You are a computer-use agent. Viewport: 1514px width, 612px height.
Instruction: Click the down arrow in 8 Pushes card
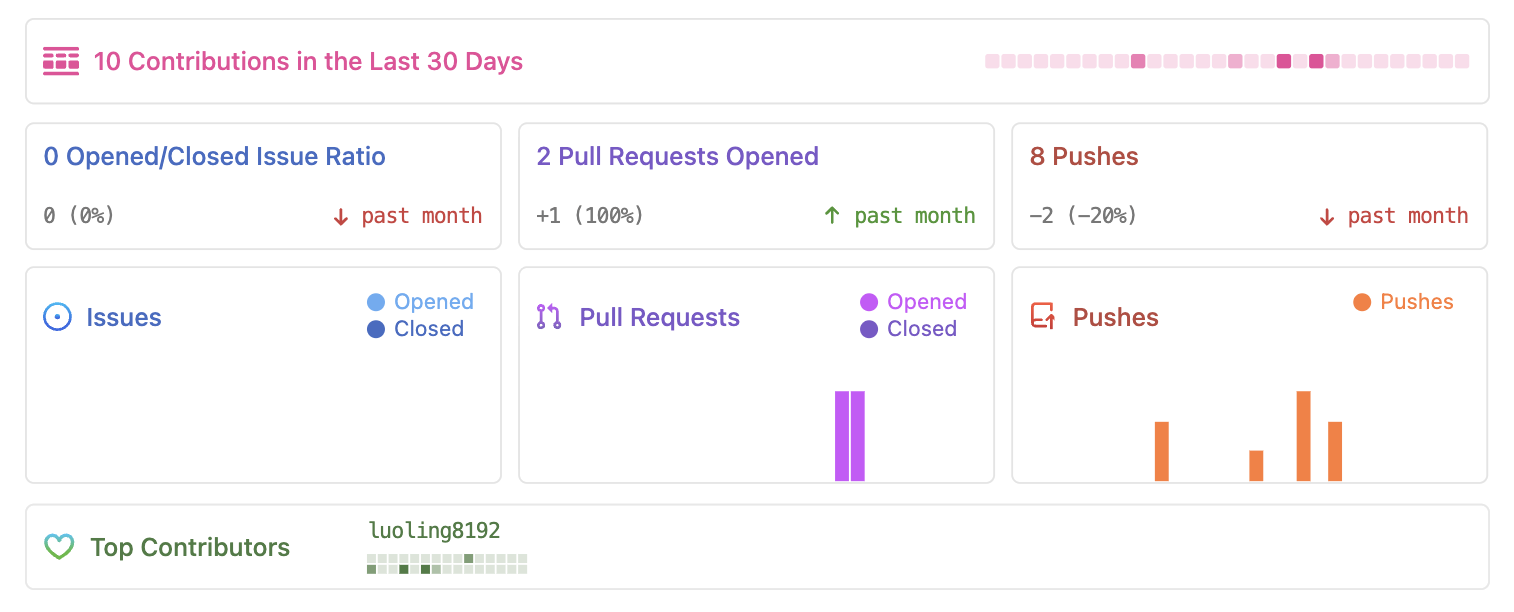tap(1327, 216)
